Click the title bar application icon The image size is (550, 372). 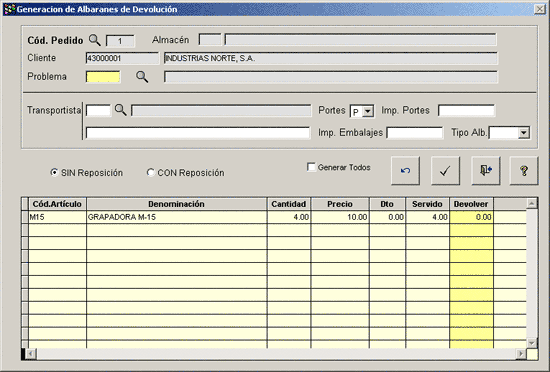pos(9,9)
